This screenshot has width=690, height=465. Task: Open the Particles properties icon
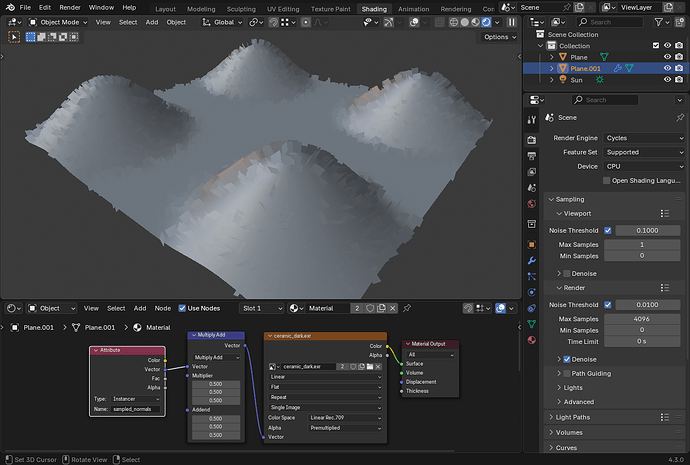(x=532, y=276)
